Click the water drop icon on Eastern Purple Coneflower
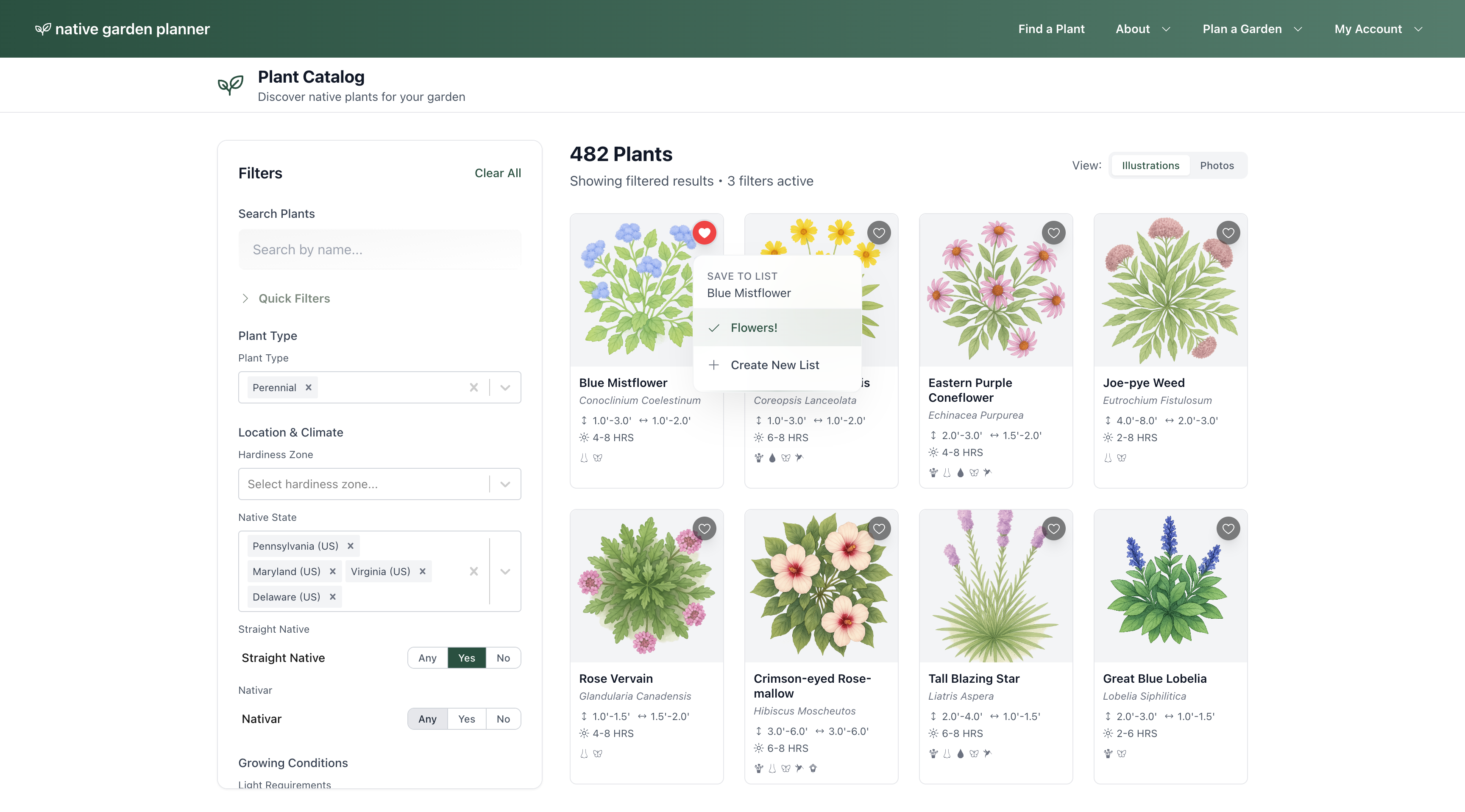Screen dimensions: 1465x812 pos(960,473)
